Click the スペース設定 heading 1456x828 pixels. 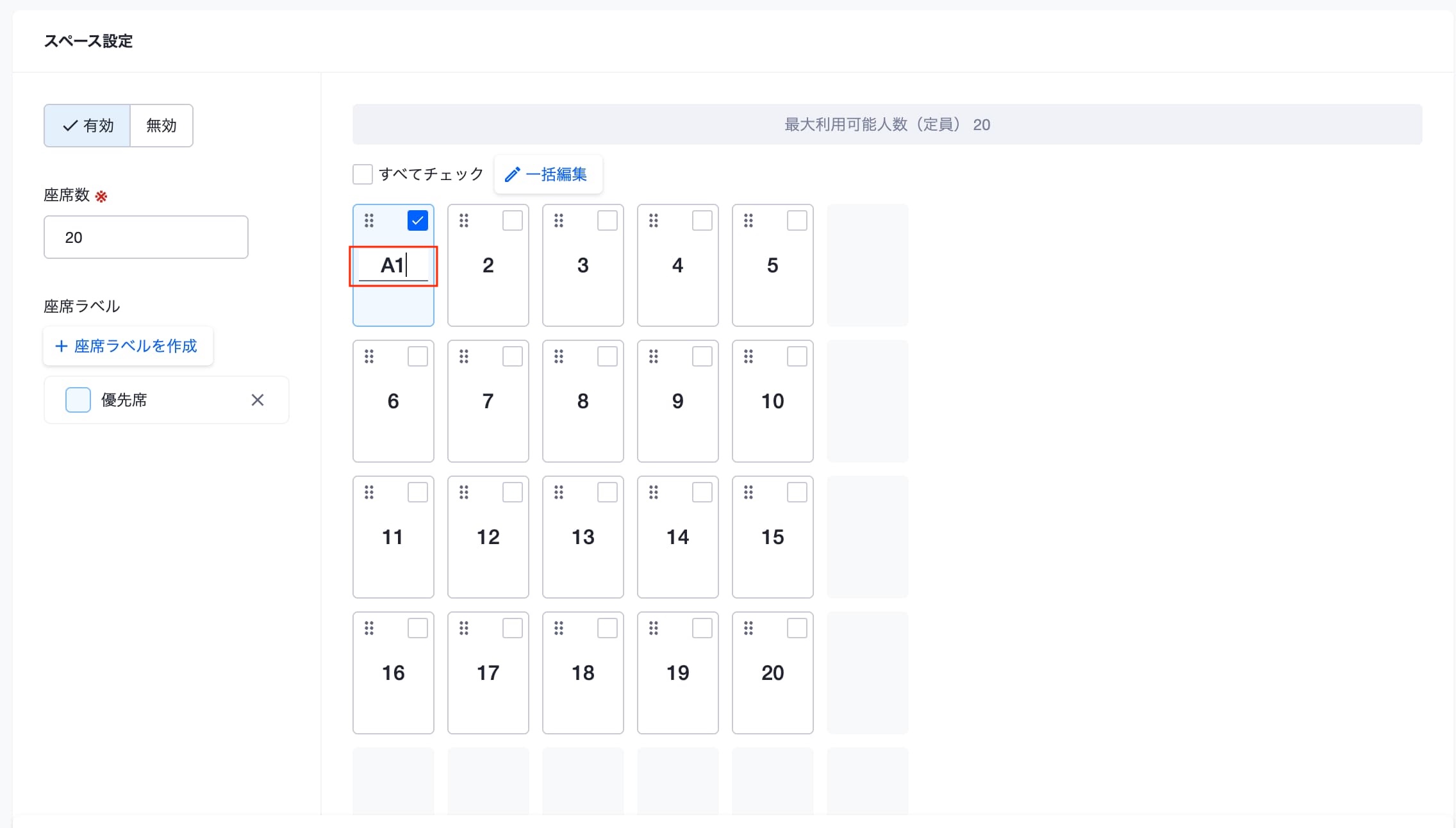click(x=88, y=41)
